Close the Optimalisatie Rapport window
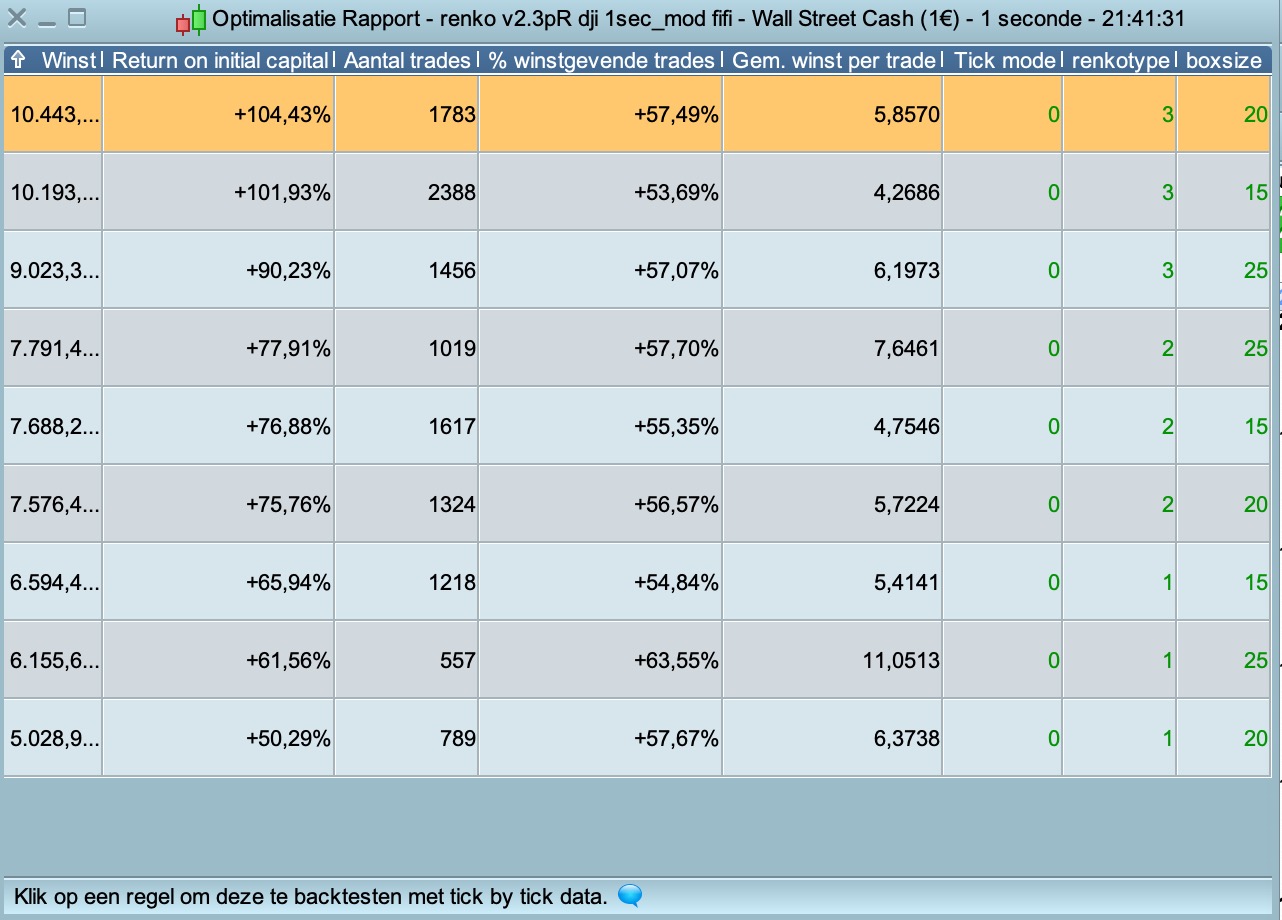Screen dimensions: 1282x920 click(17, 17)
